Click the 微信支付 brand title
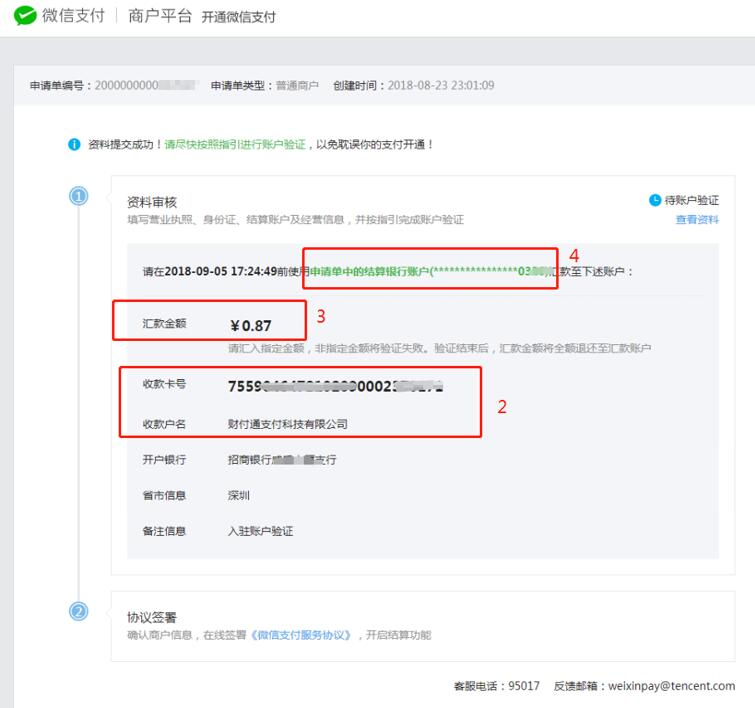Viewport: 755px width, 708px height. (x=73, y=16)
